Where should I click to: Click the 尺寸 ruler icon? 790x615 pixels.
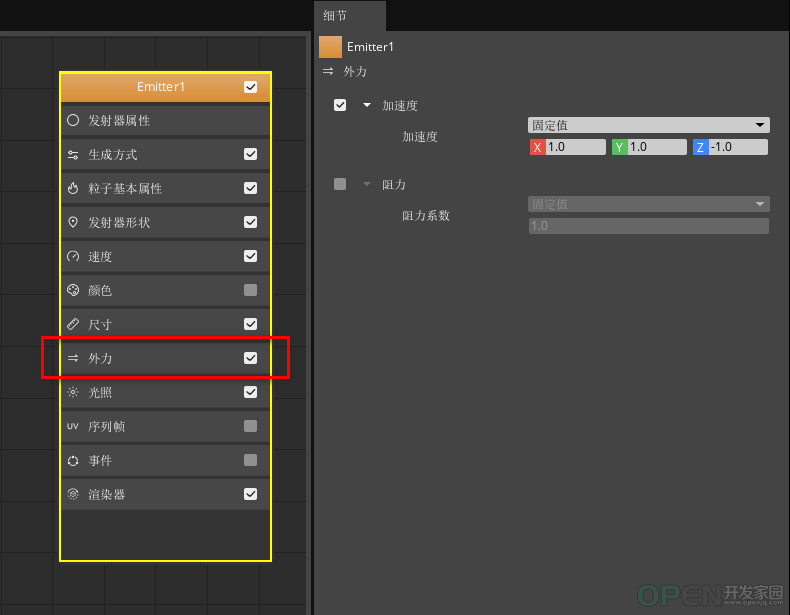[x=73, y=324]
